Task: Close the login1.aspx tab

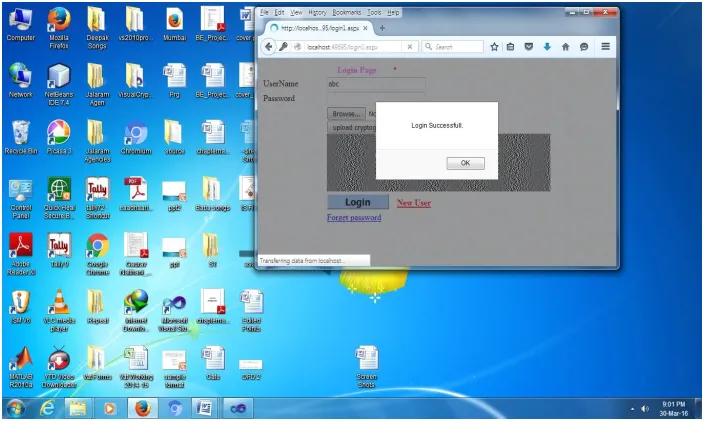Action: pos(365,28)
